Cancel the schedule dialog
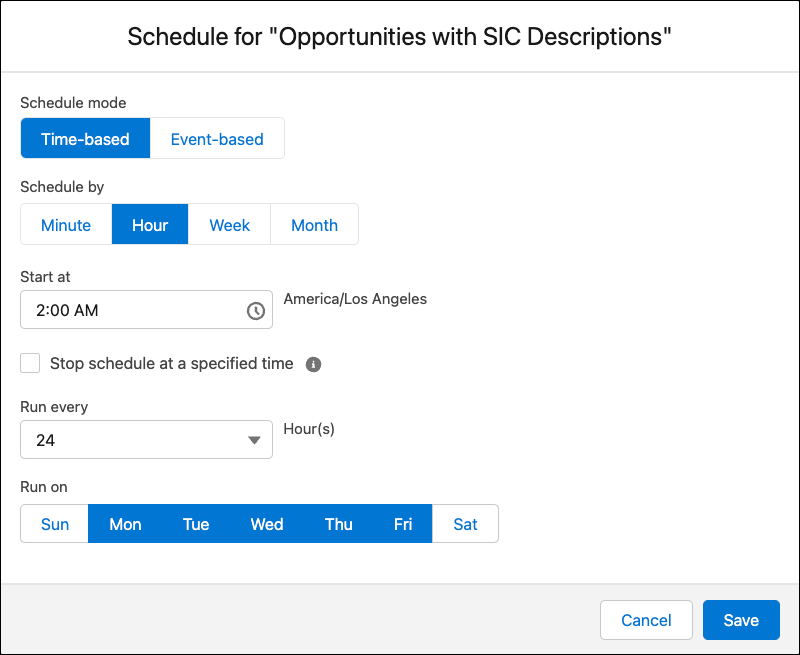800x655 pixels. coord(646,620)
